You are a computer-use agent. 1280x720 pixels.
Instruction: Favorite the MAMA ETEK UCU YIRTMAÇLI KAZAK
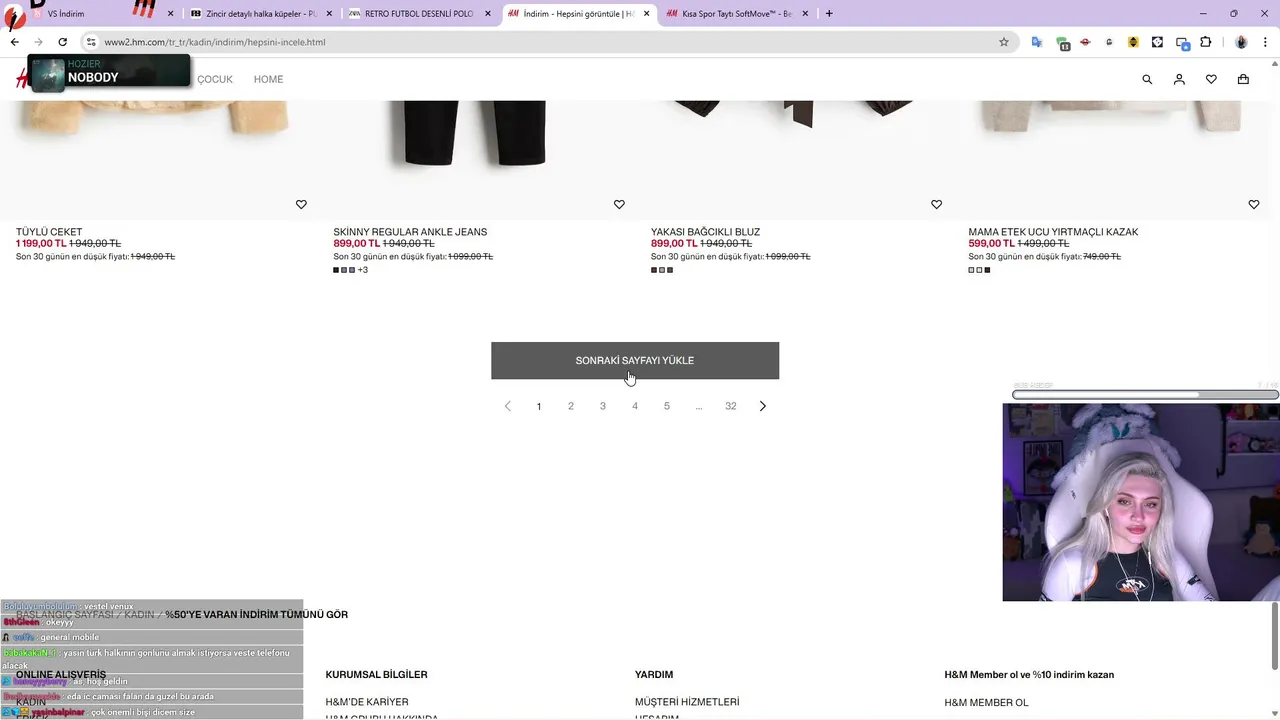click(x=1254, y=204)
